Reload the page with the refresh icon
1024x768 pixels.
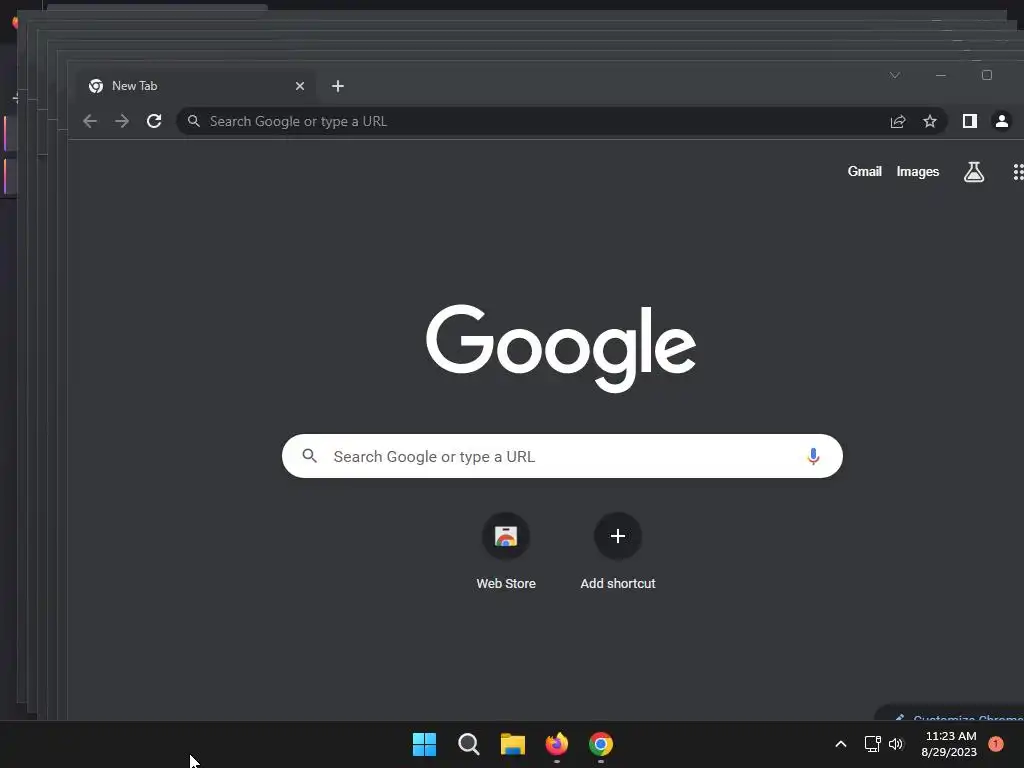(154, 121)
